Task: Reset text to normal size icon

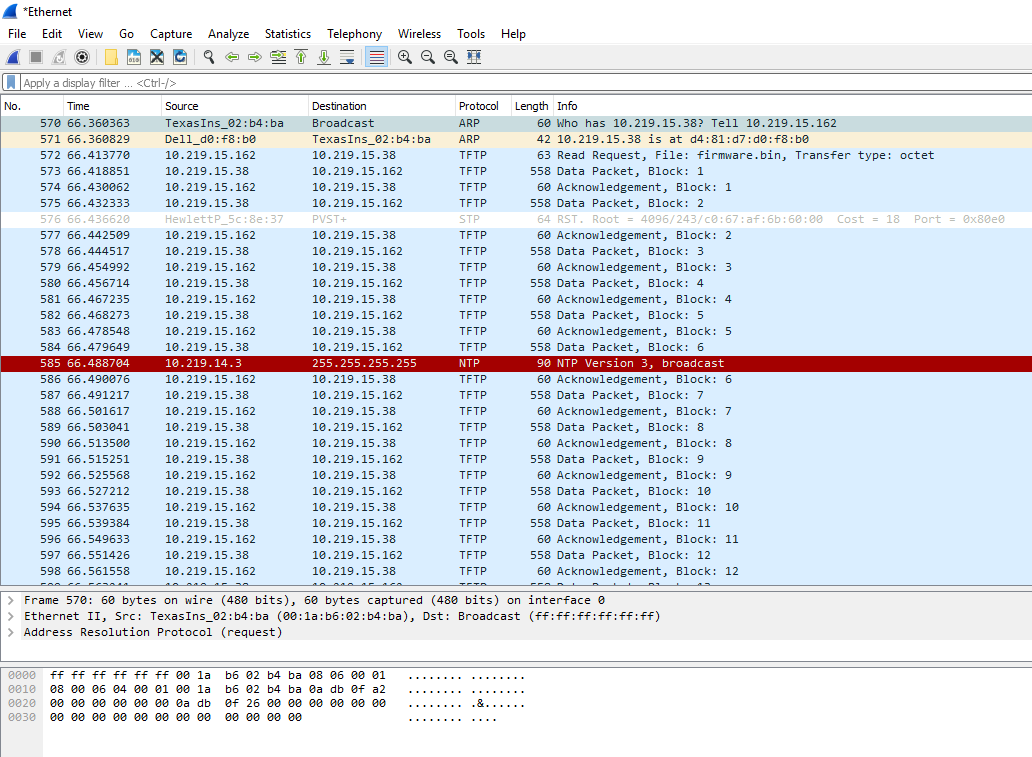Action: pos(451,57)
